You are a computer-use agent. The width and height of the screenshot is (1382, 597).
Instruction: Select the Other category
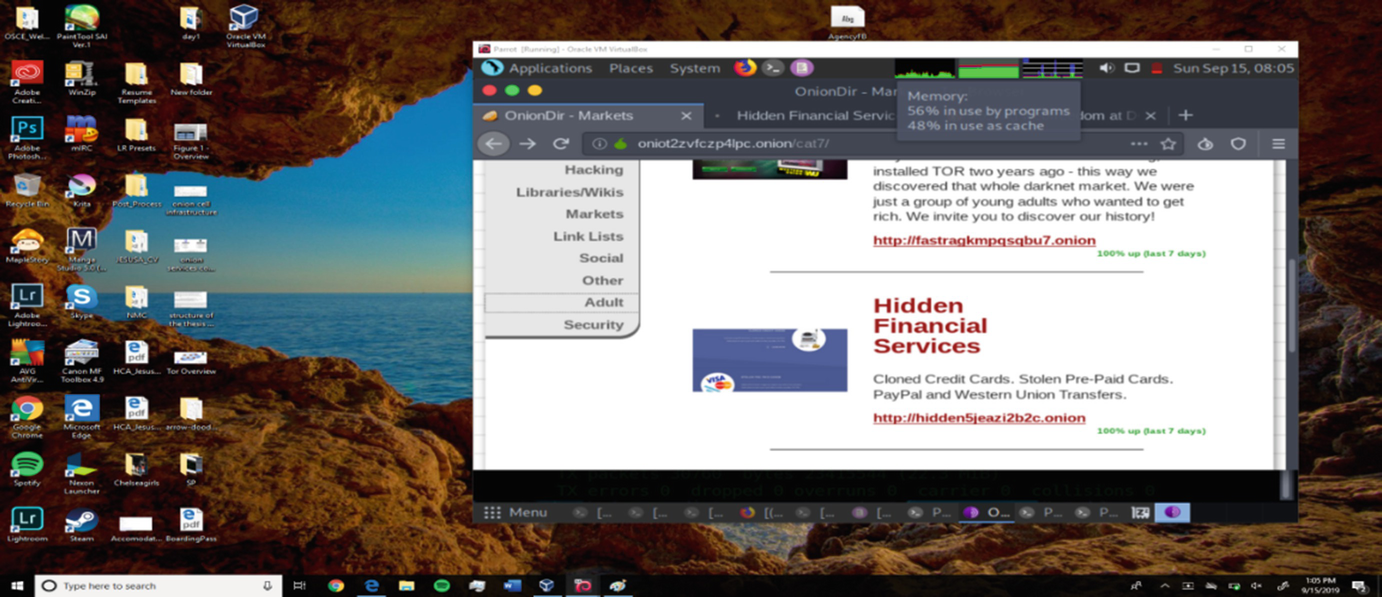point(603,280)
